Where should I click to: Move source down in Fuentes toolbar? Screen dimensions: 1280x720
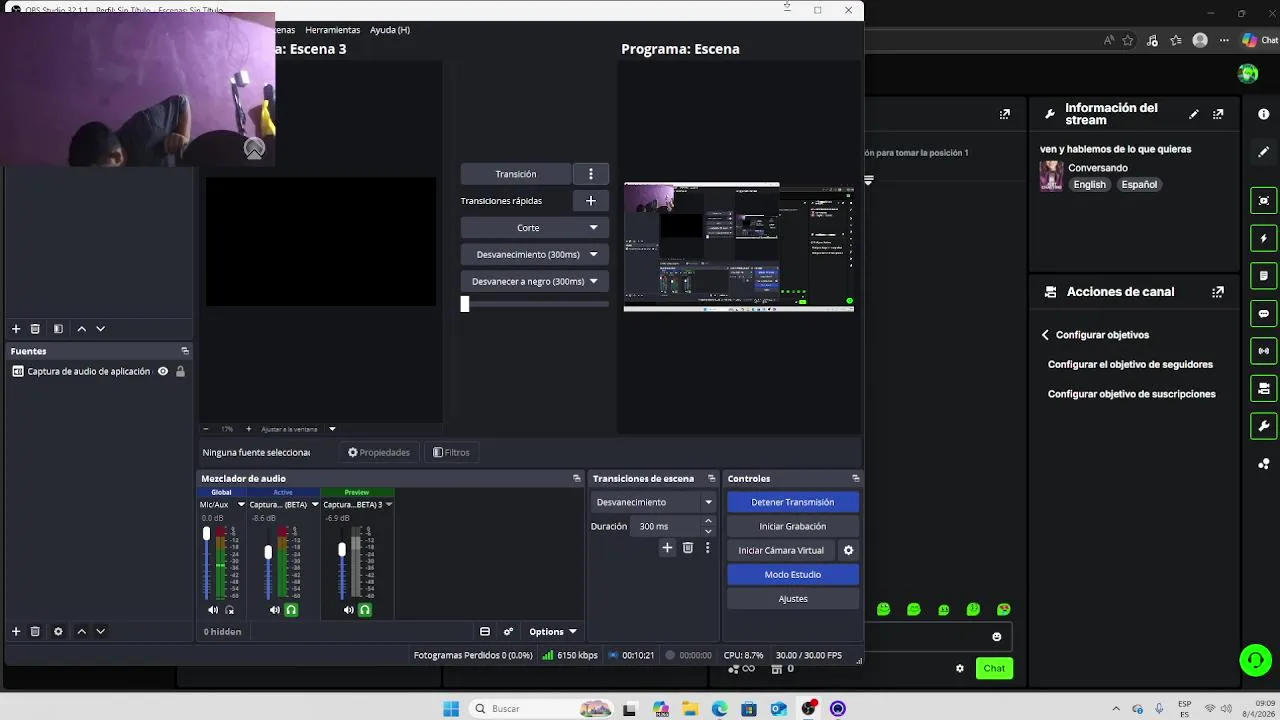(100, 631)
